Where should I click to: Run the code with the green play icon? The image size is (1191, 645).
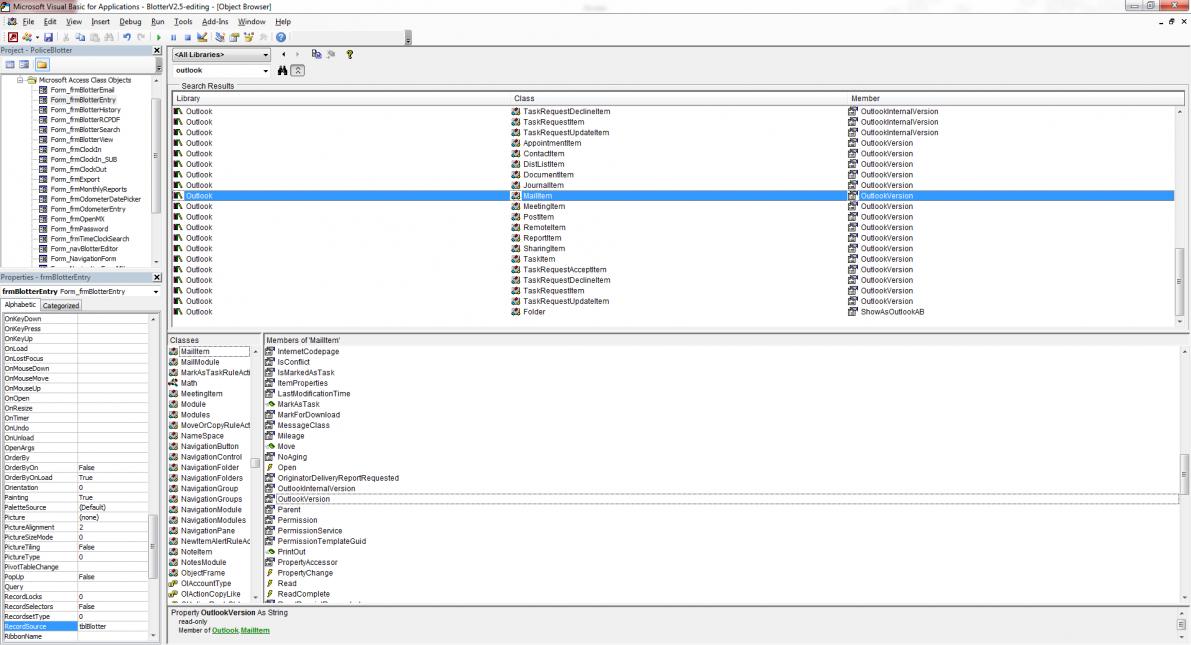[x=159, y=37]
